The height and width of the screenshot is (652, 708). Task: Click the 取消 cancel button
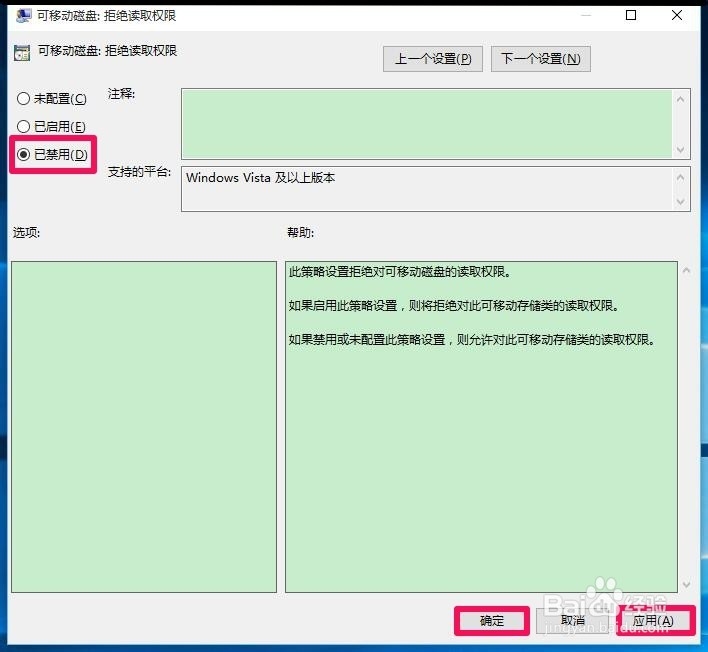[x=573, y=621]
